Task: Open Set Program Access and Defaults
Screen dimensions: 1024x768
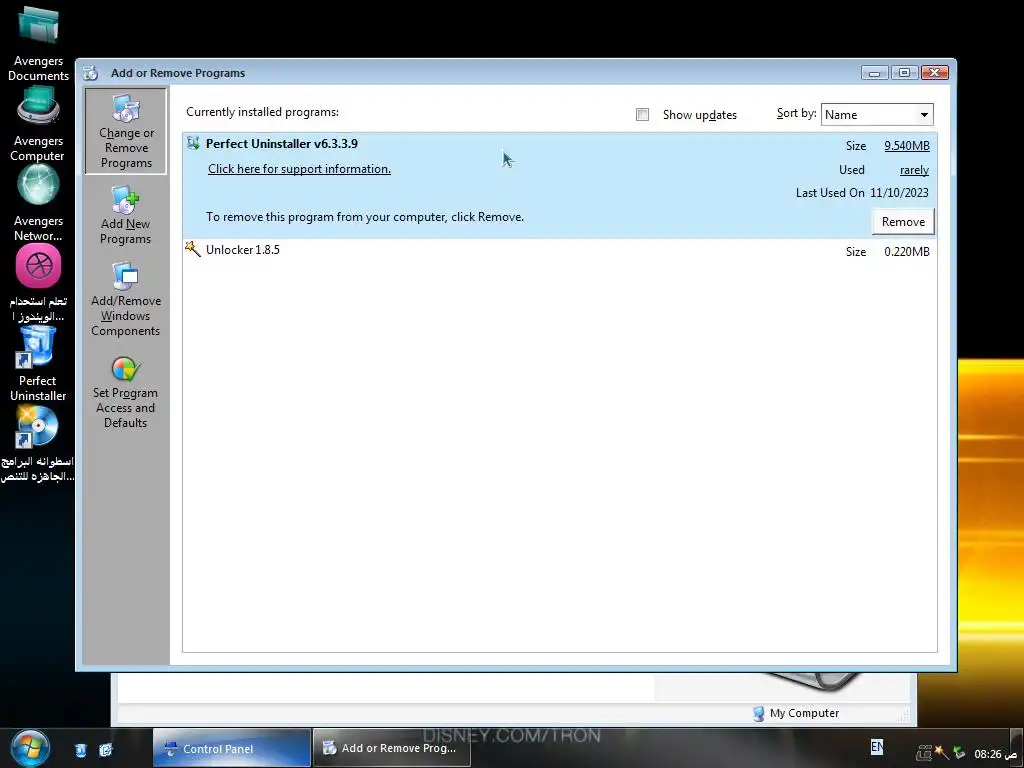Action: [125, 392]
